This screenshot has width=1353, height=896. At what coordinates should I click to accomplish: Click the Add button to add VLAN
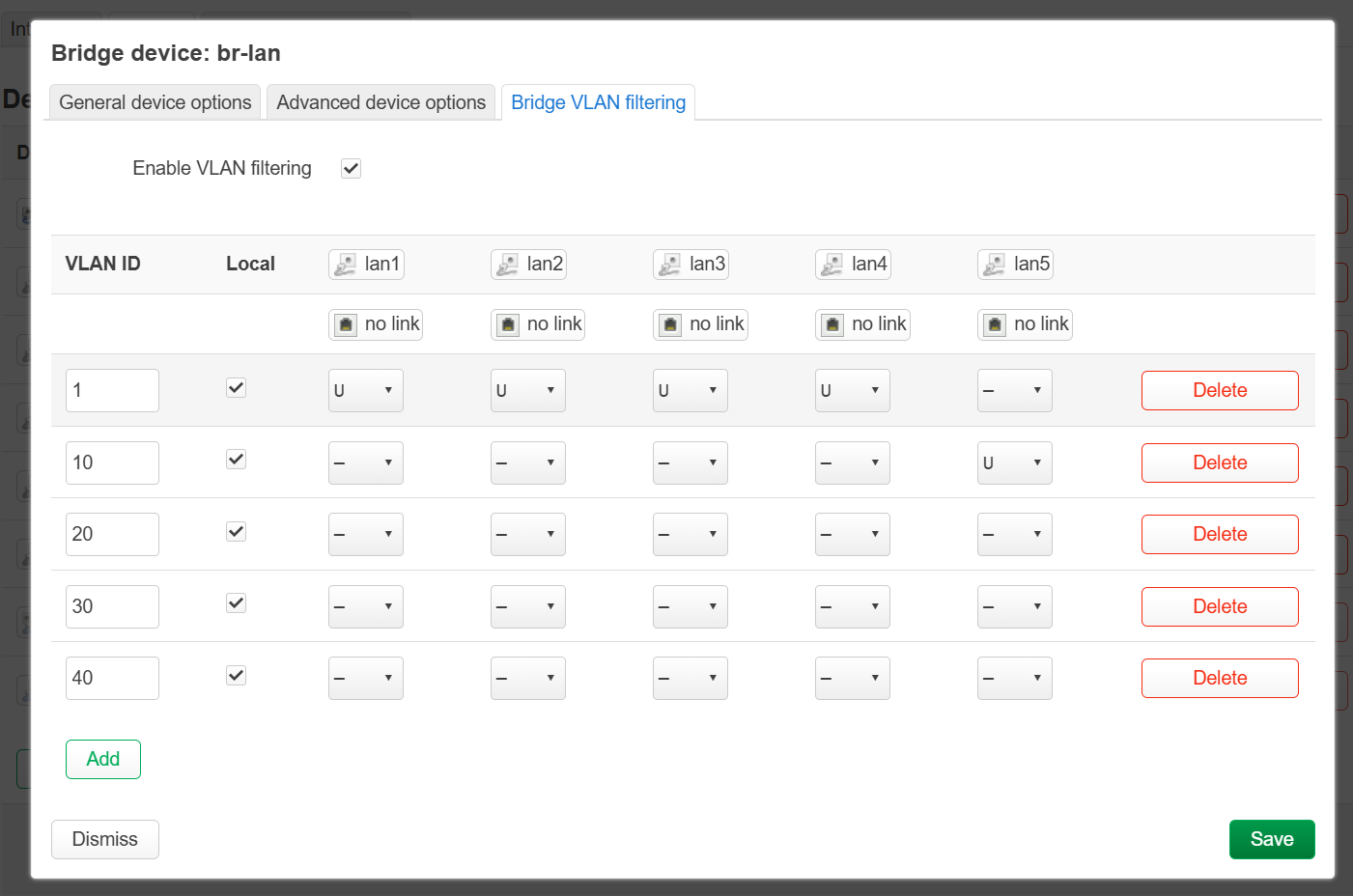103,760
